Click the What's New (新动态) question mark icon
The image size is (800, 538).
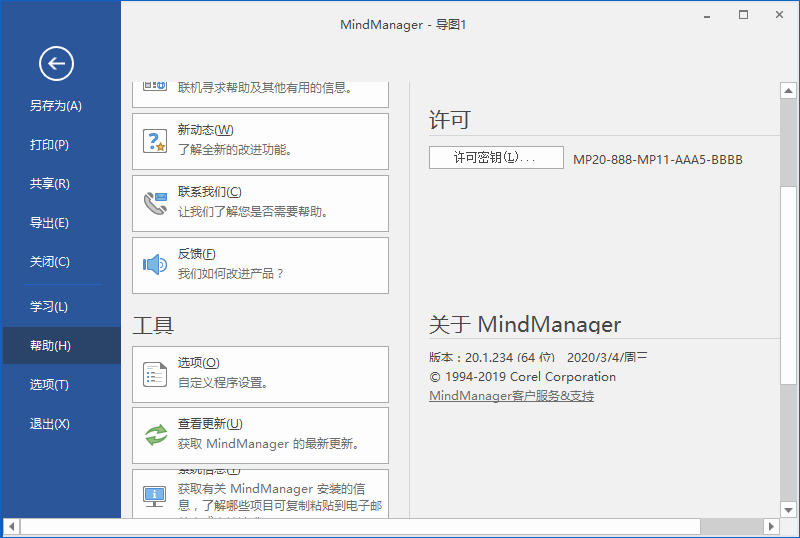(155, 141)
